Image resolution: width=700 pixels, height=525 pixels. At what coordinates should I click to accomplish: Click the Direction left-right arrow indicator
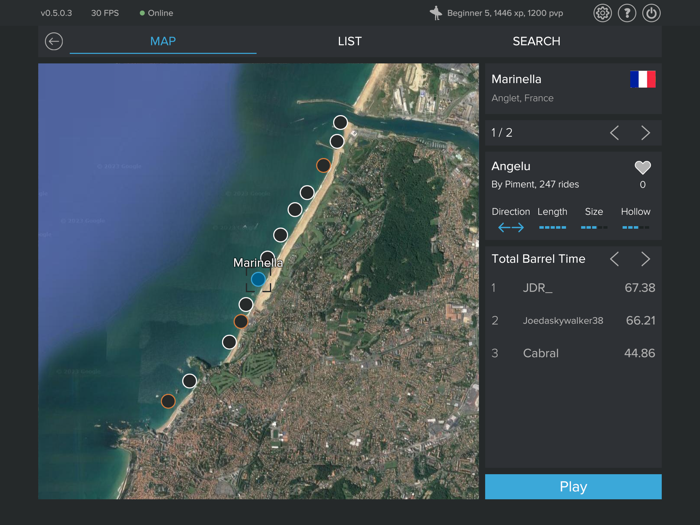[511, 228]
